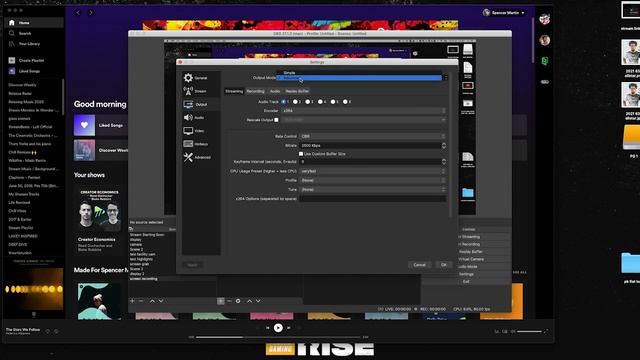This screenshot has height=360, width=640.
Task: Add a scene with OBS plus icon
Action: point(132,301)
